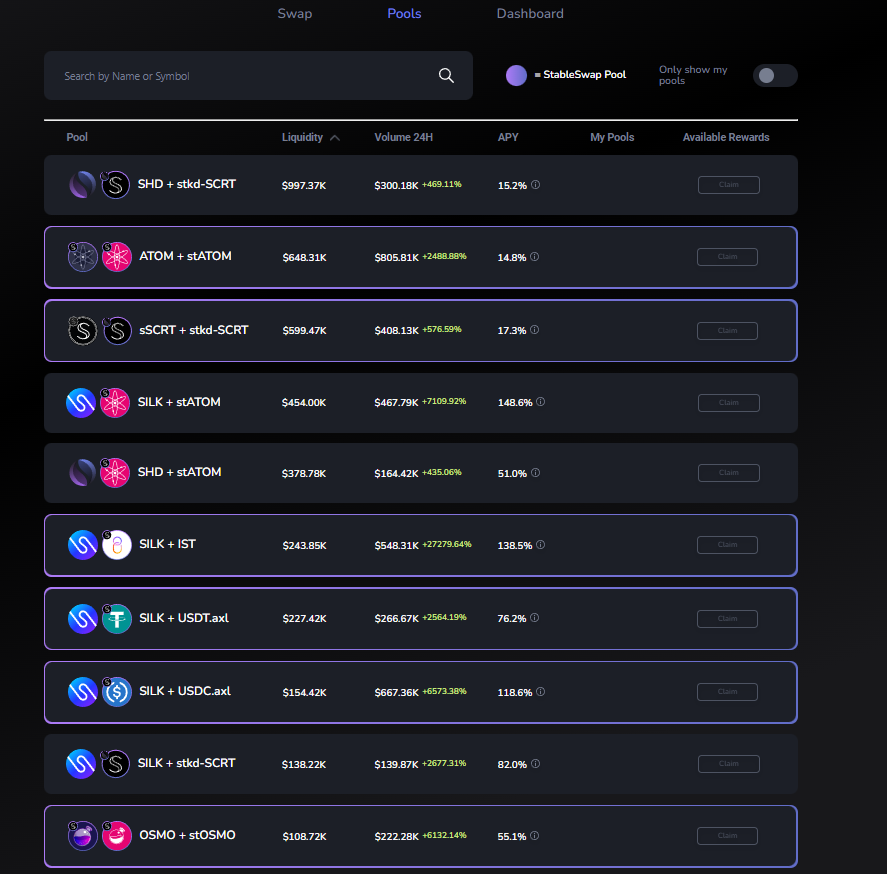Click the SHD token icon in SHD + stkd-SCRT row

coord(83,184)
